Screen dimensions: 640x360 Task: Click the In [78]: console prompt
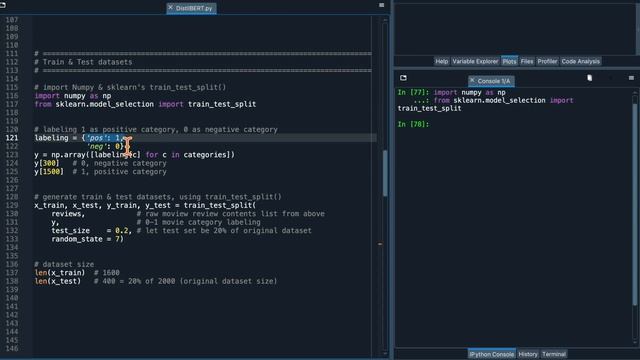413,124
